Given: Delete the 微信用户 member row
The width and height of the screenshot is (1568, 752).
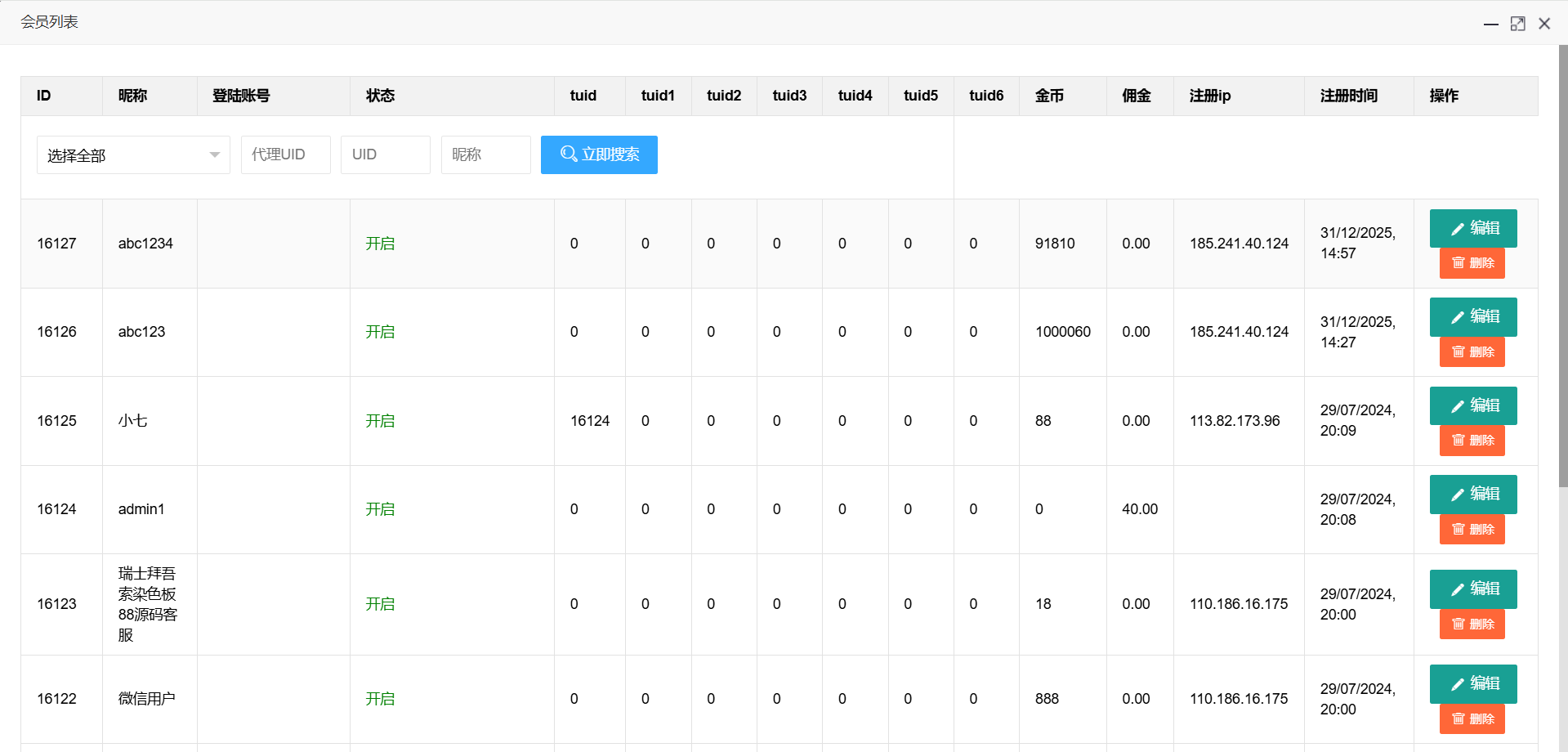Looking at the screenshot, I should pos(1472,719).
